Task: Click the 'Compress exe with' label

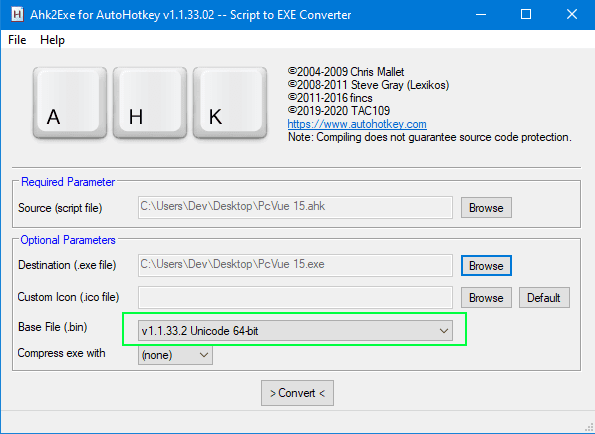Action: [x=61, y=353]
